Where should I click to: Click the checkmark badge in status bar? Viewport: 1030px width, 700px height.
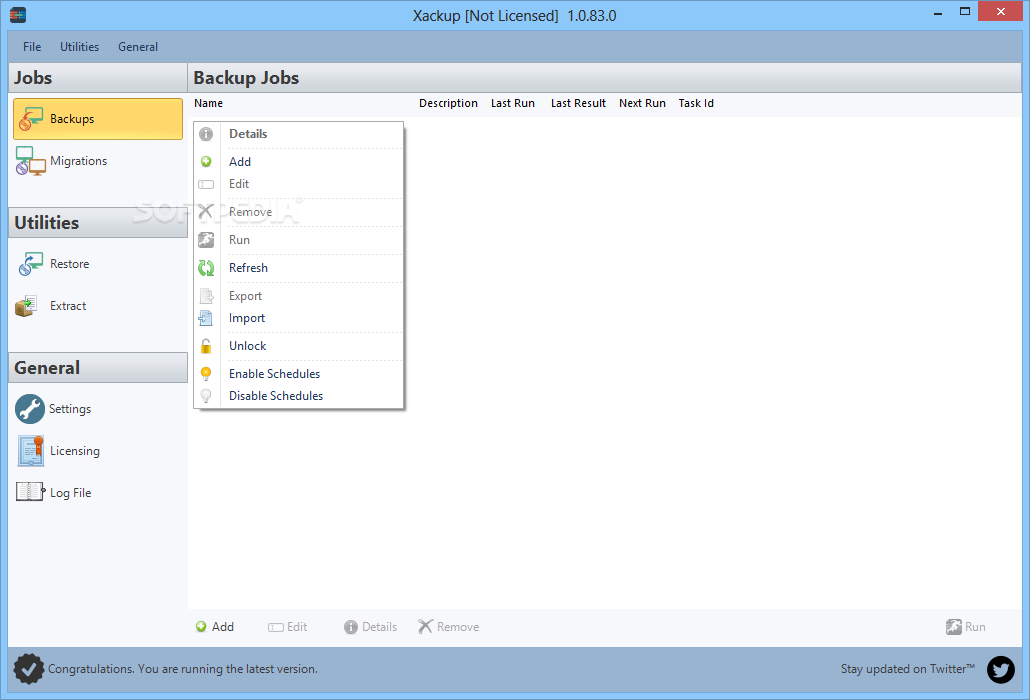[x=28, y=669]
